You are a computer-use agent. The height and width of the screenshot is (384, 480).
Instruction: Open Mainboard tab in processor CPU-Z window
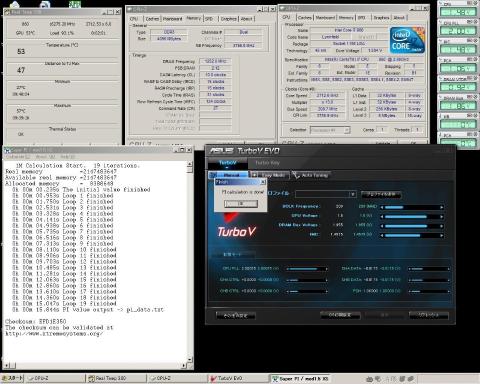(x=325, y=18)
